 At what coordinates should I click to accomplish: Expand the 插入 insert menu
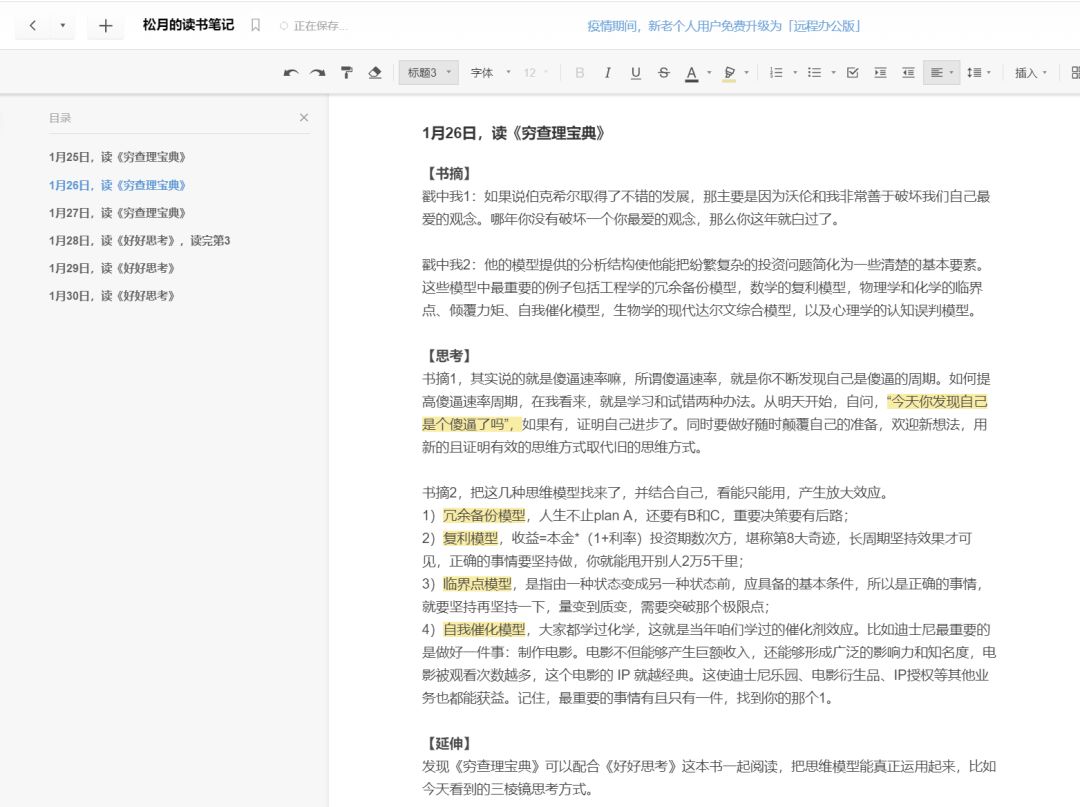[x=1031, y=73]
